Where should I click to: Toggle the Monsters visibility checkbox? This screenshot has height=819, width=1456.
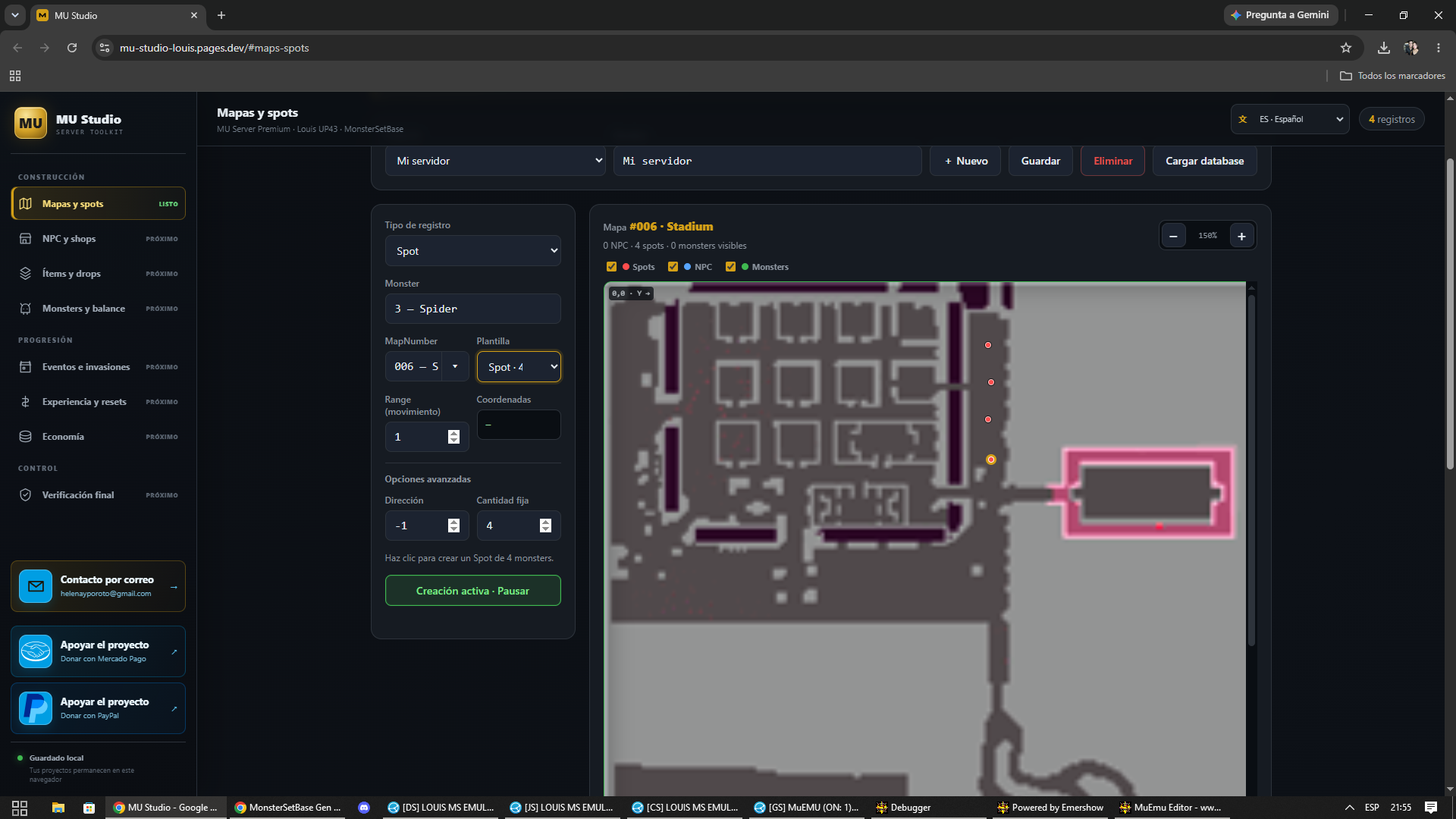point(730,267)
